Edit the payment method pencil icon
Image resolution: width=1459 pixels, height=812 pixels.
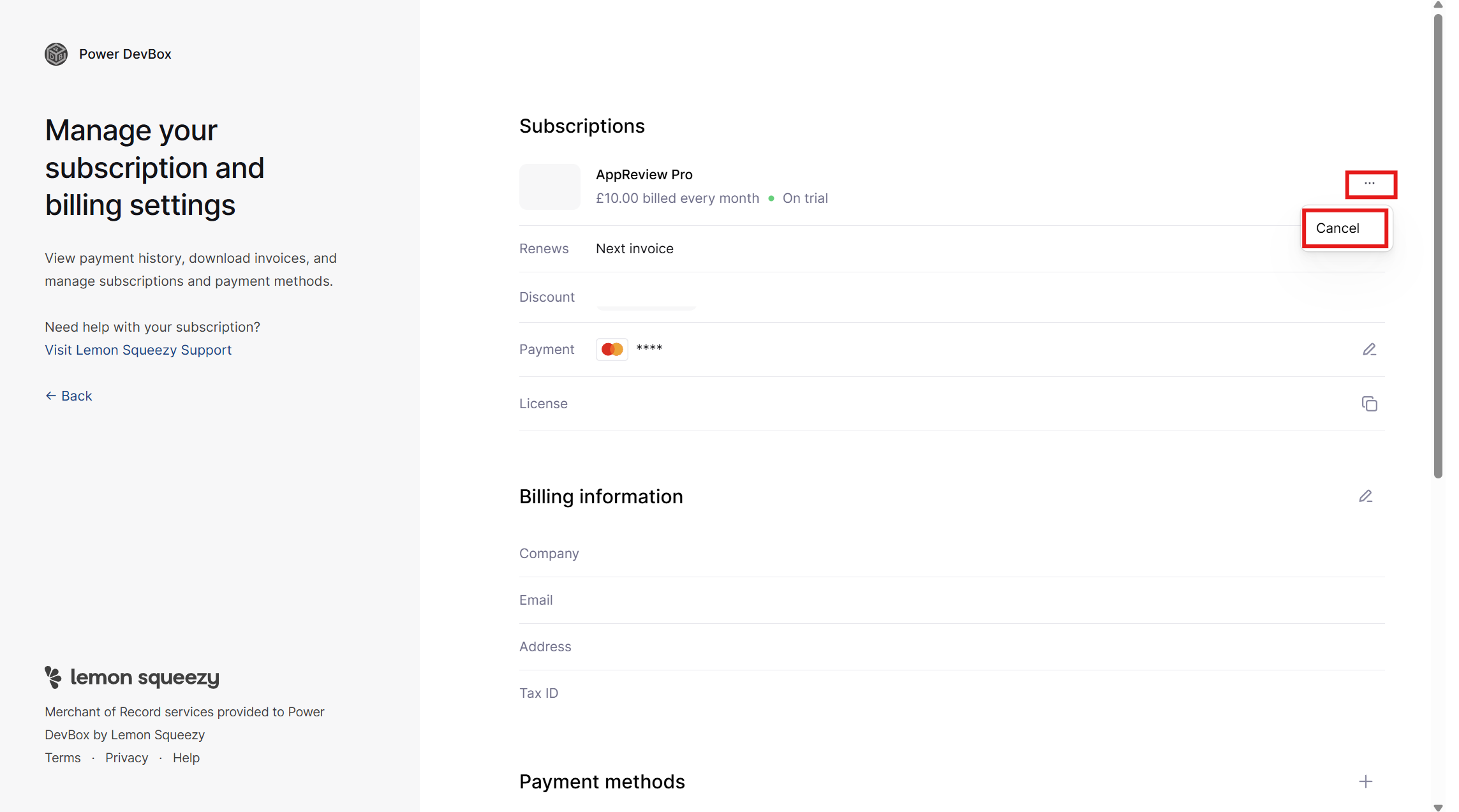click(1369, 350)
